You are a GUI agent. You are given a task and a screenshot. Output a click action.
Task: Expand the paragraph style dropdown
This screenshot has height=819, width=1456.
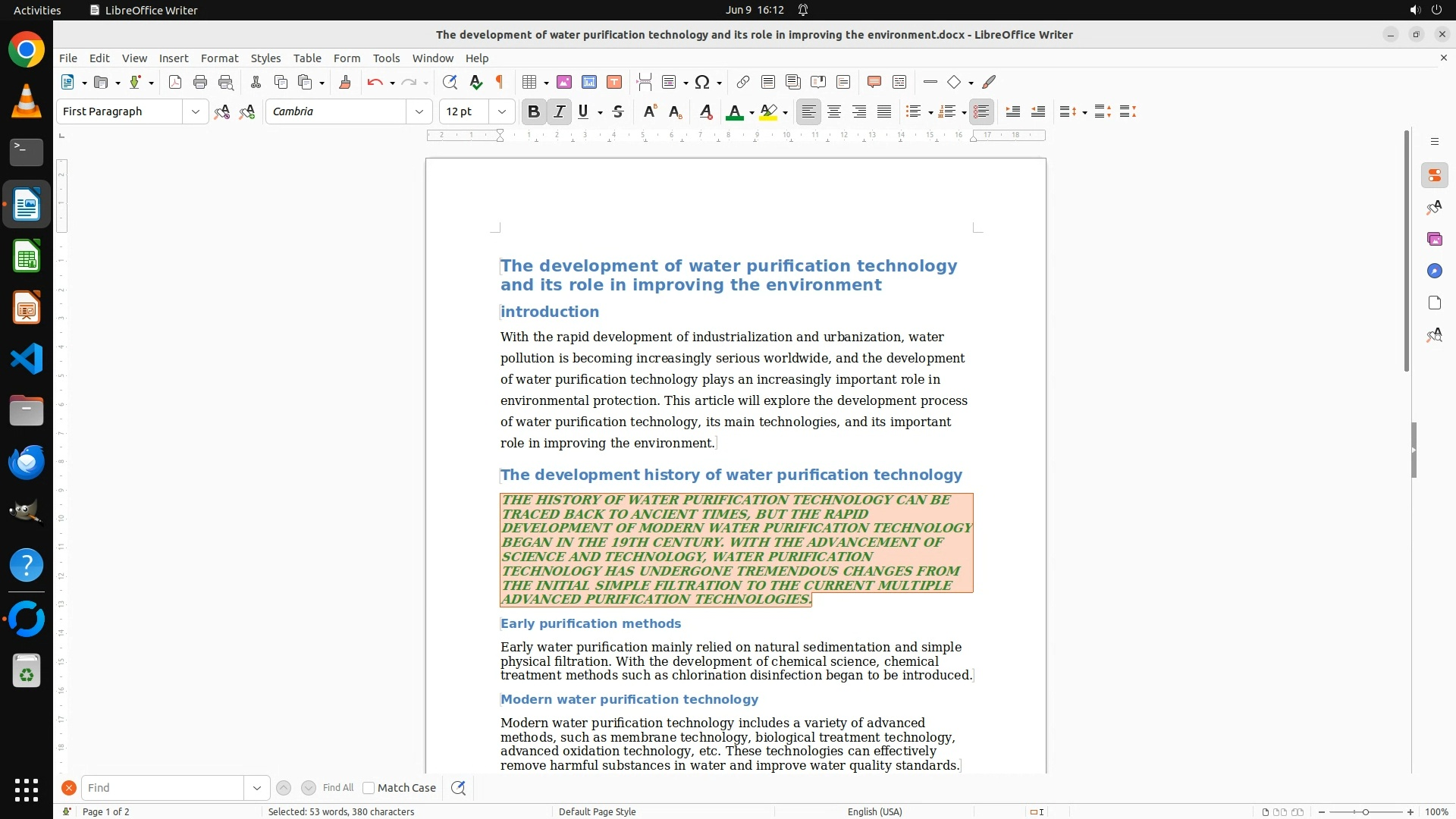[x=195, y=111]
